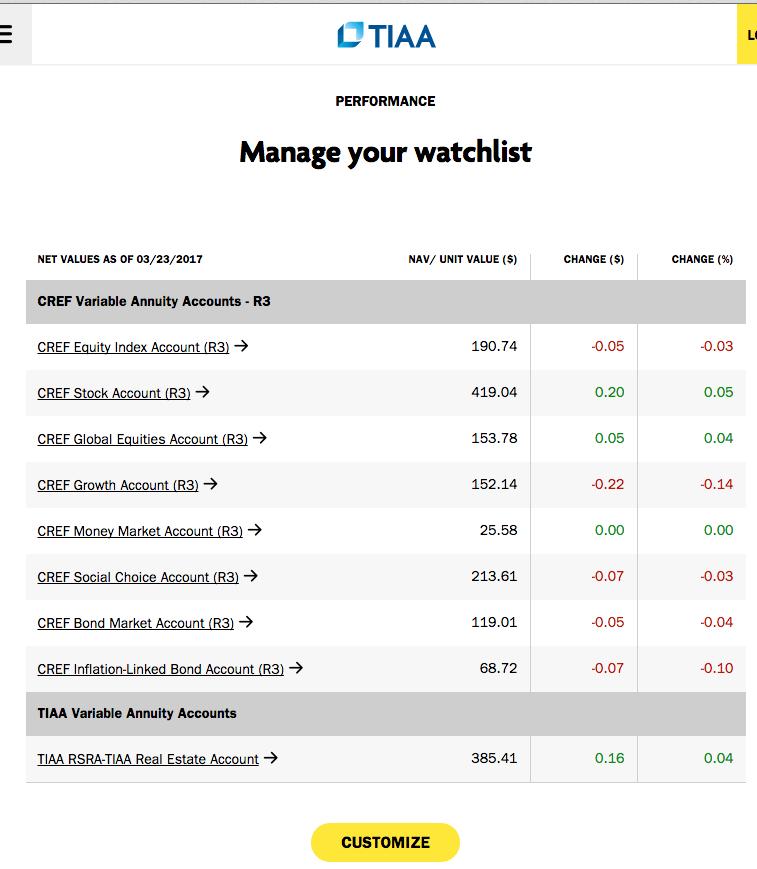Click arrow icon beside CREF Social Choice Account
Screen dimensions: 757x869
tap(251, 576)
